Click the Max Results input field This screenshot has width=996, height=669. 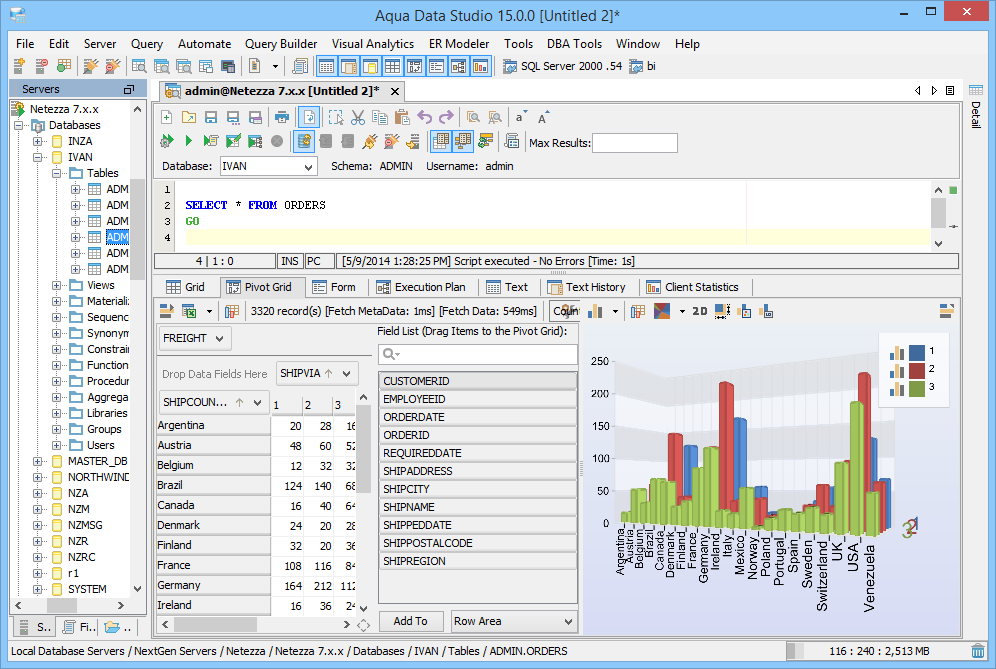(x=635, y=143)
